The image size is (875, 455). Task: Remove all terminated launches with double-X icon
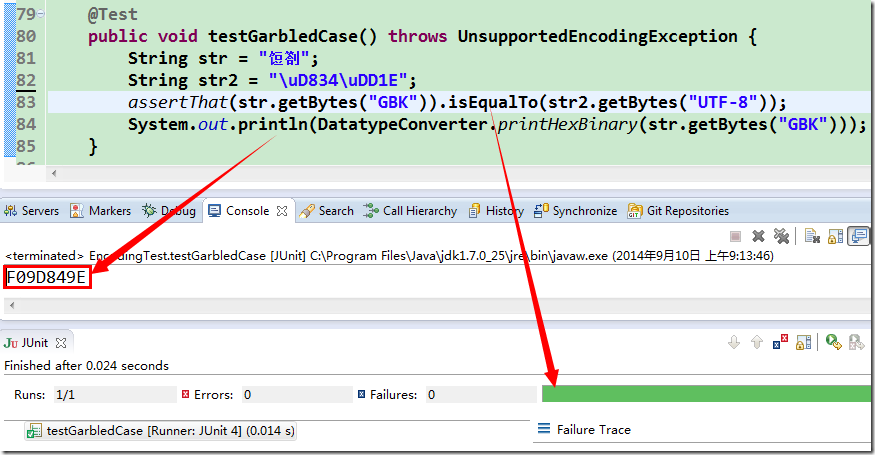click(x=781, y=237)
